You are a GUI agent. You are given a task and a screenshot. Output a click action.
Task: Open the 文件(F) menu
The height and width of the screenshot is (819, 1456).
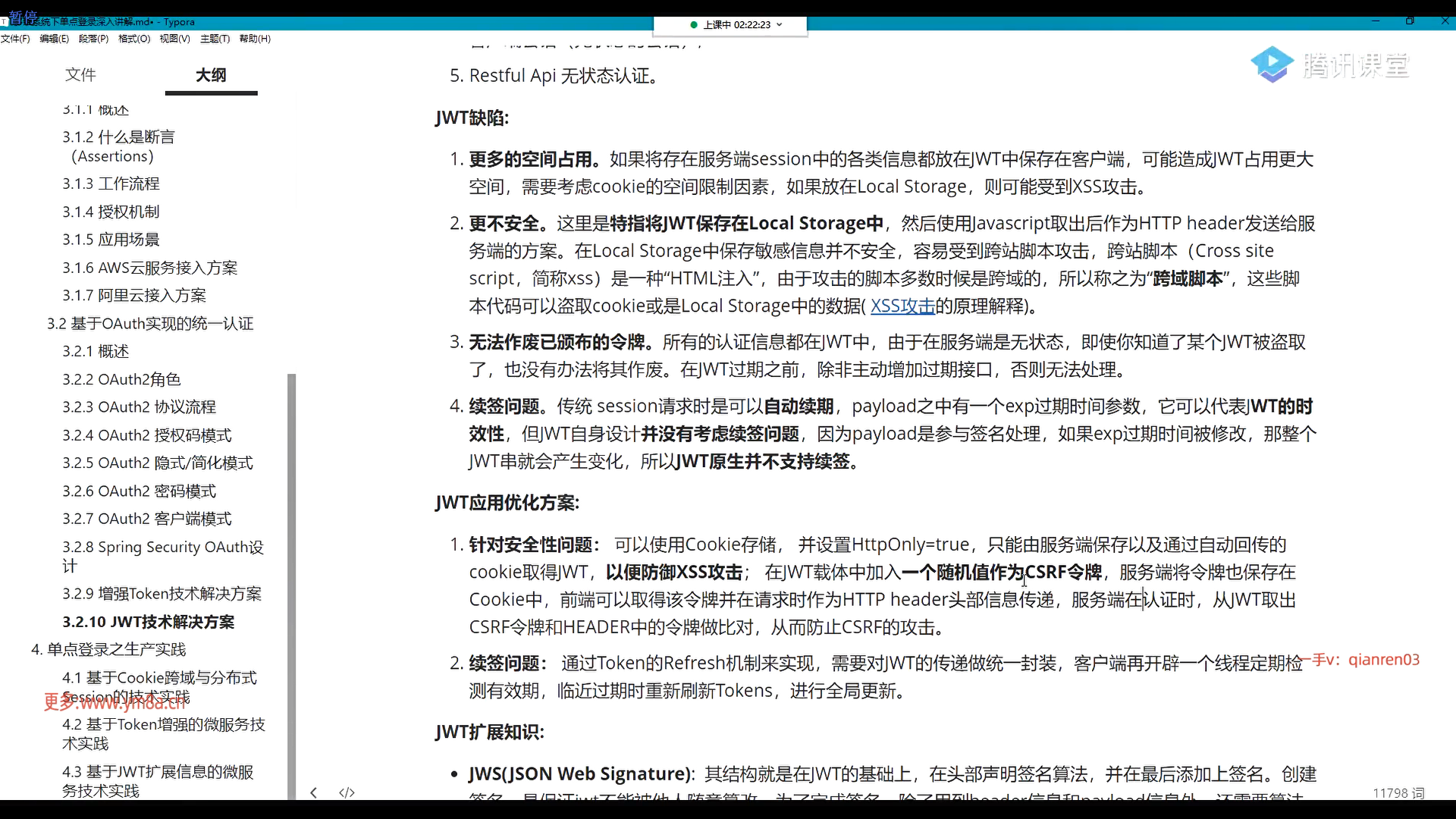coord(15,39)
